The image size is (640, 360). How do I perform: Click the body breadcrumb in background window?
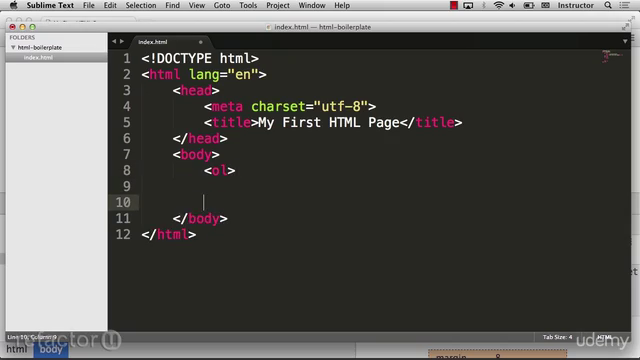[51, 349]
